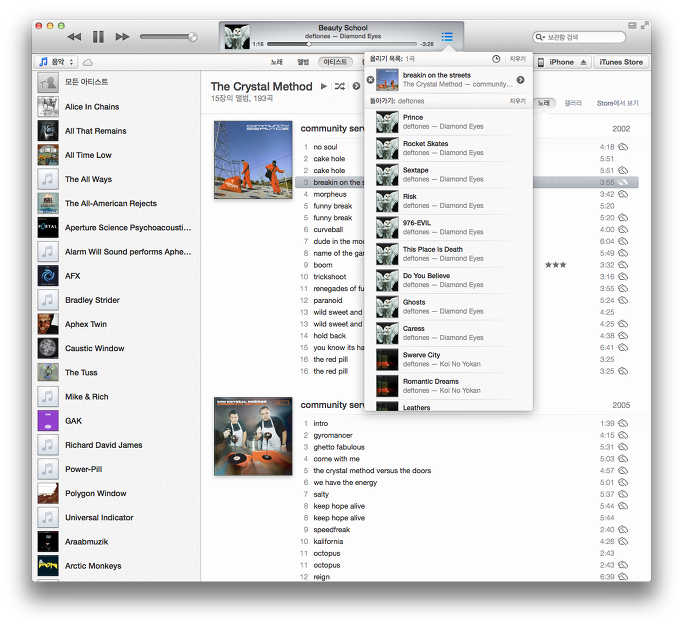This screenshot has width=683, height=626.
Task: Download 'curveball' via cloud icon
Action: (623, 230)
